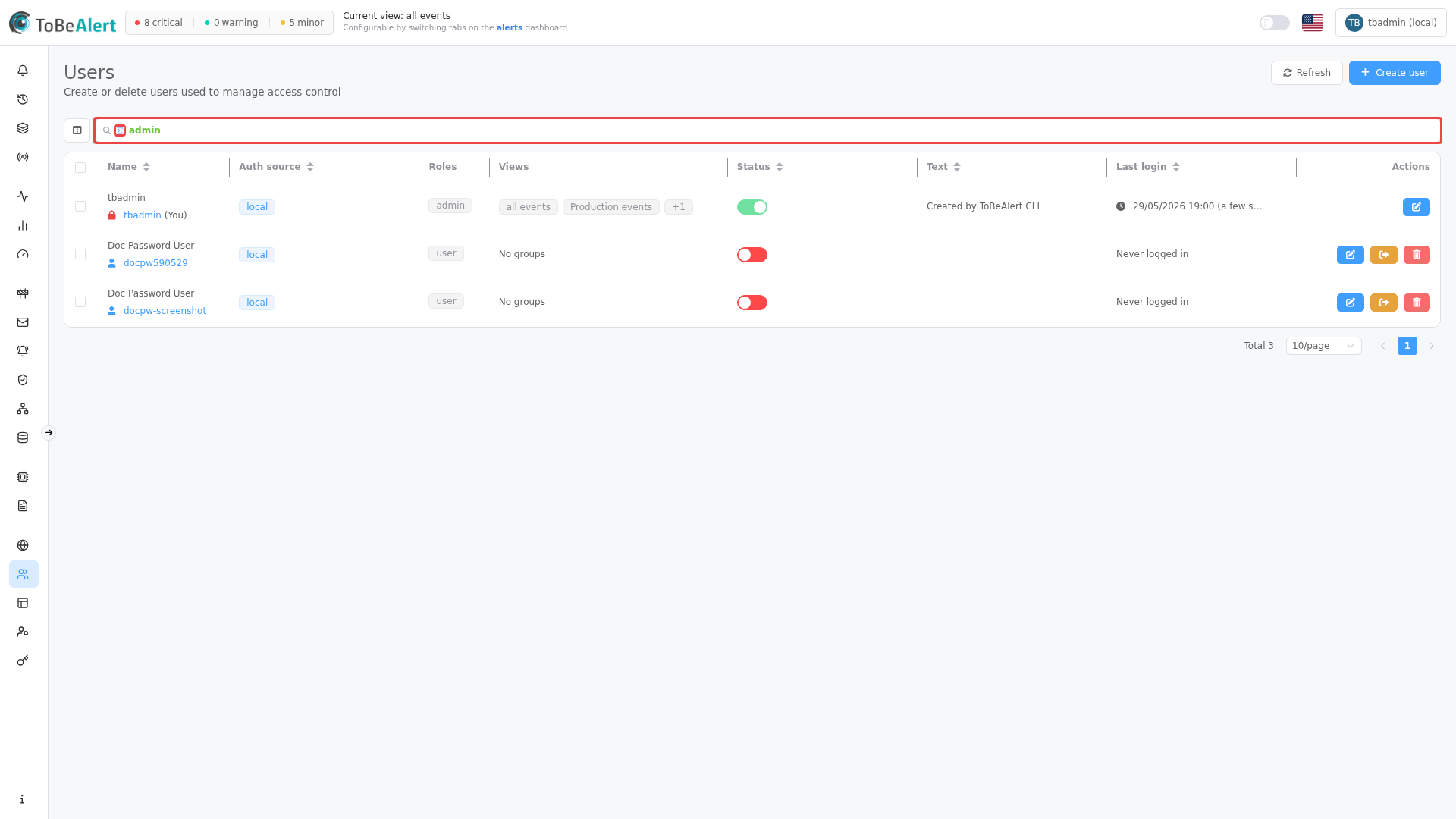The image size is (1456, 819).
Task: Open tbadmin (local) account menu
Action: pyautogui.click(x=1391, y=23)
